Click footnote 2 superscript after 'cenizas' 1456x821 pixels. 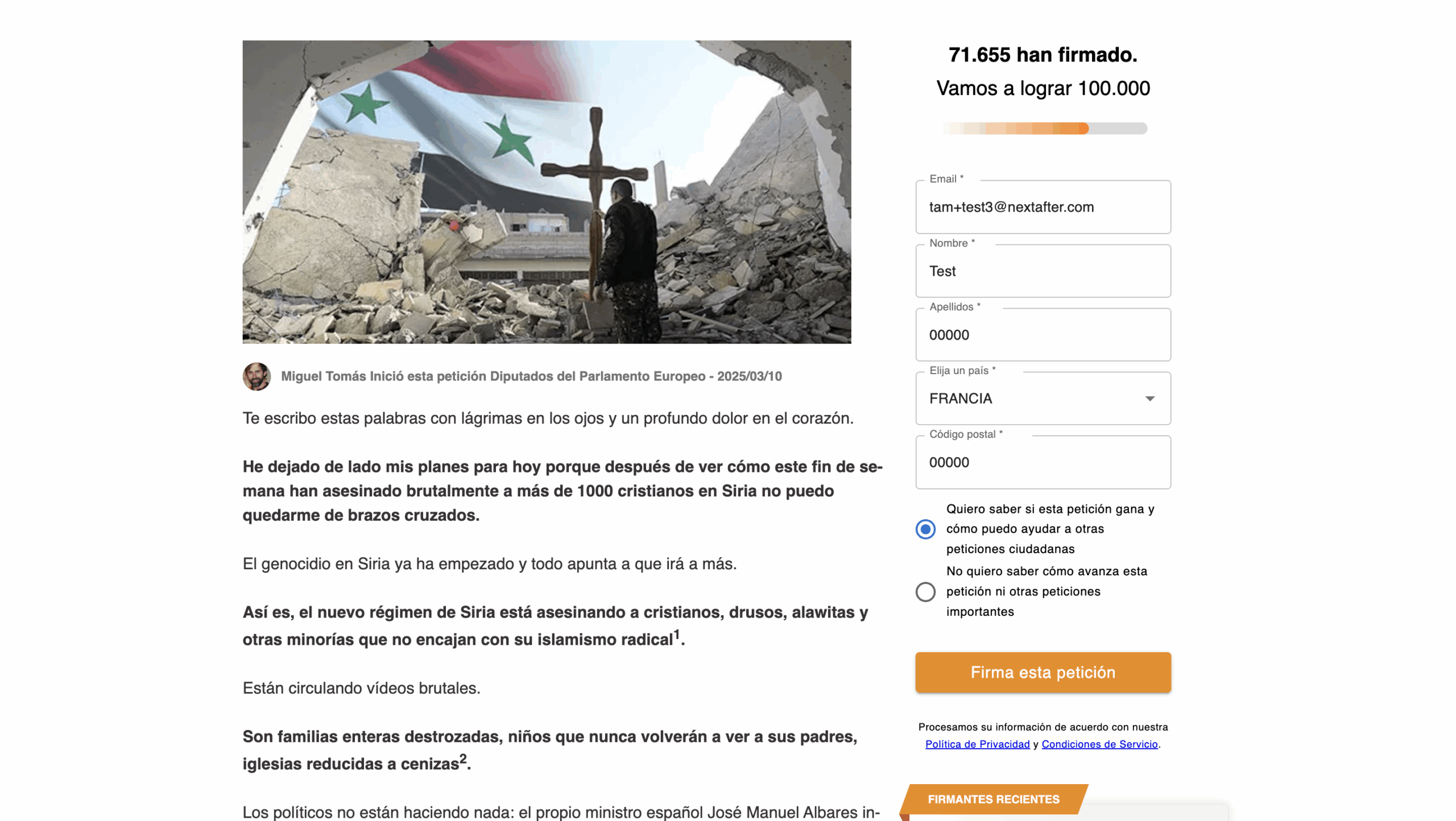click(x=462, y=759)
